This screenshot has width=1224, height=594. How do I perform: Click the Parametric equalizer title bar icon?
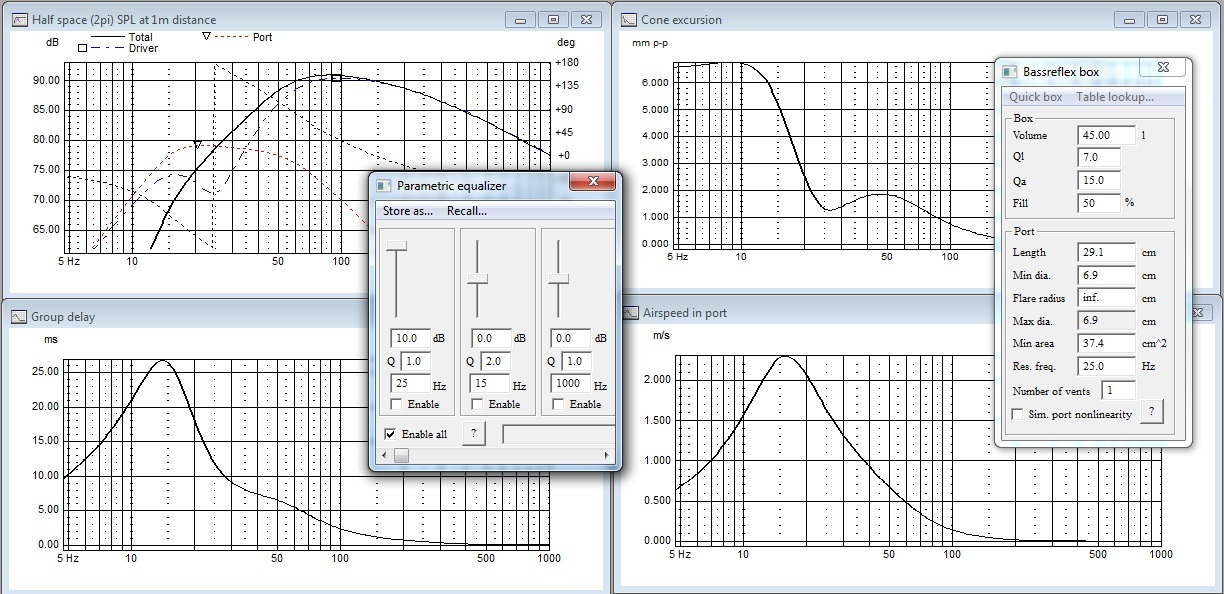click(384, 185)
